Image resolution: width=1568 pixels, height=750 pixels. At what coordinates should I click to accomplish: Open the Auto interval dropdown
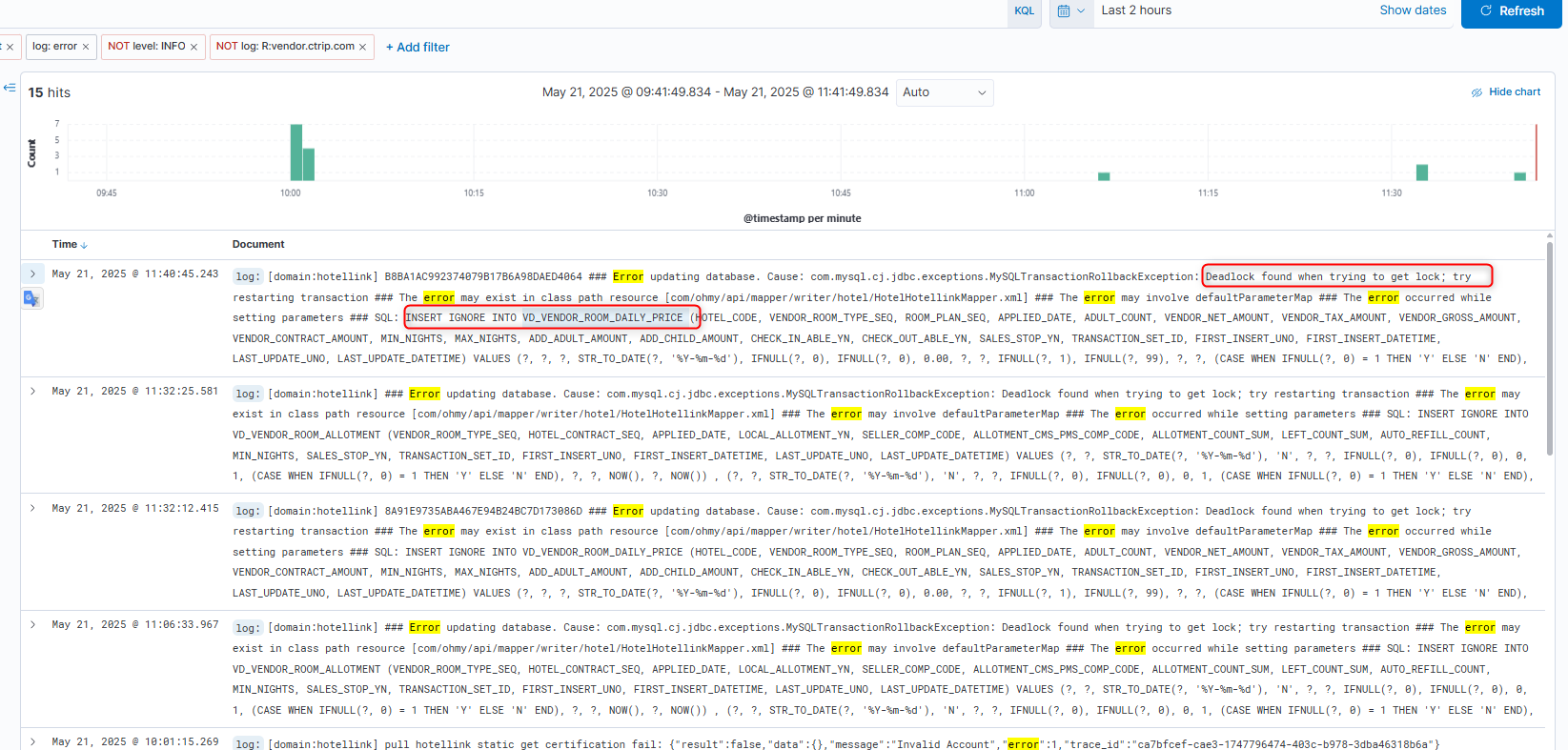click(x=944, y=92)
